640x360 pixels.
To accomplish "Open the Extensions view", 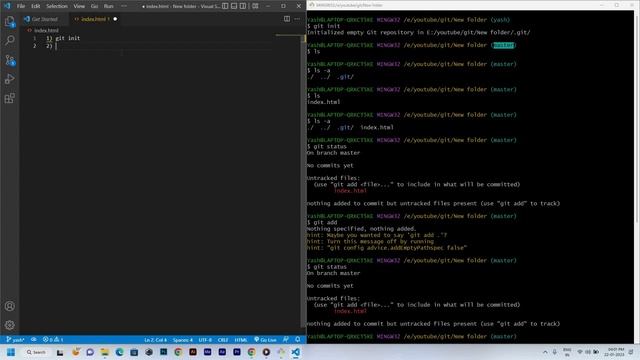I will point(9,98).
